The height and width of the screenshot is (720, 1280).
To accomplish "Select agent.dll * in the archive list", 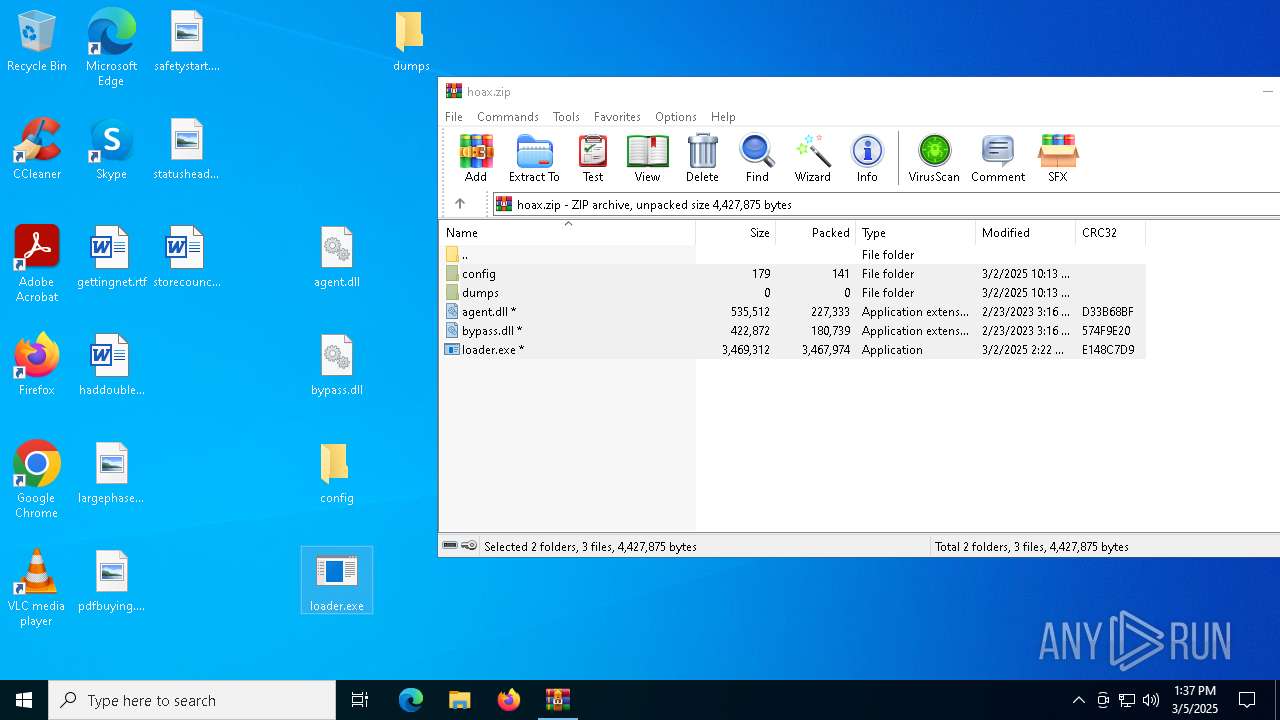I will pyautogui.click(x=792, y=312).
